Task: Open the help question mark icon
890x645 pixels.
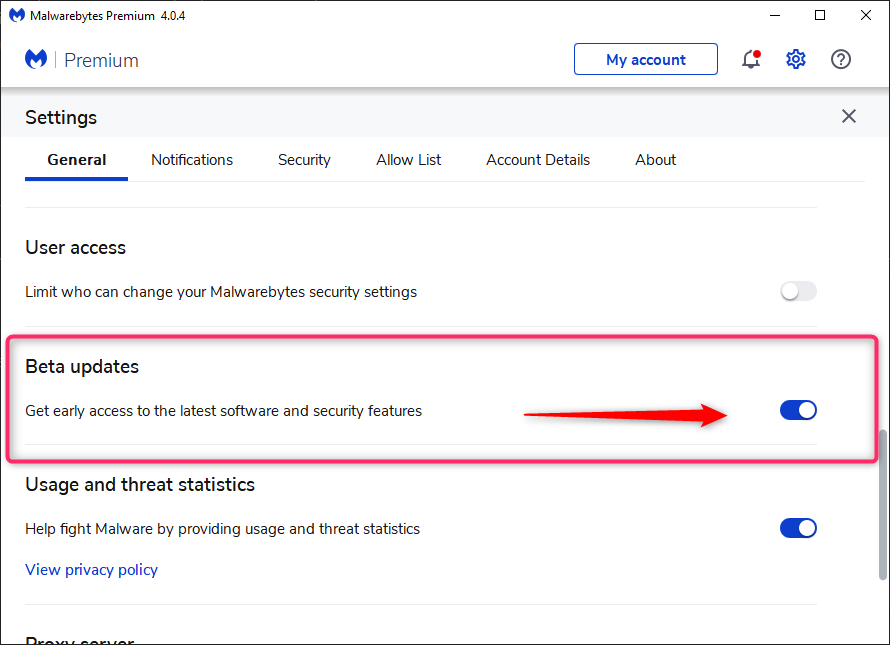Action: pos(841,59)
